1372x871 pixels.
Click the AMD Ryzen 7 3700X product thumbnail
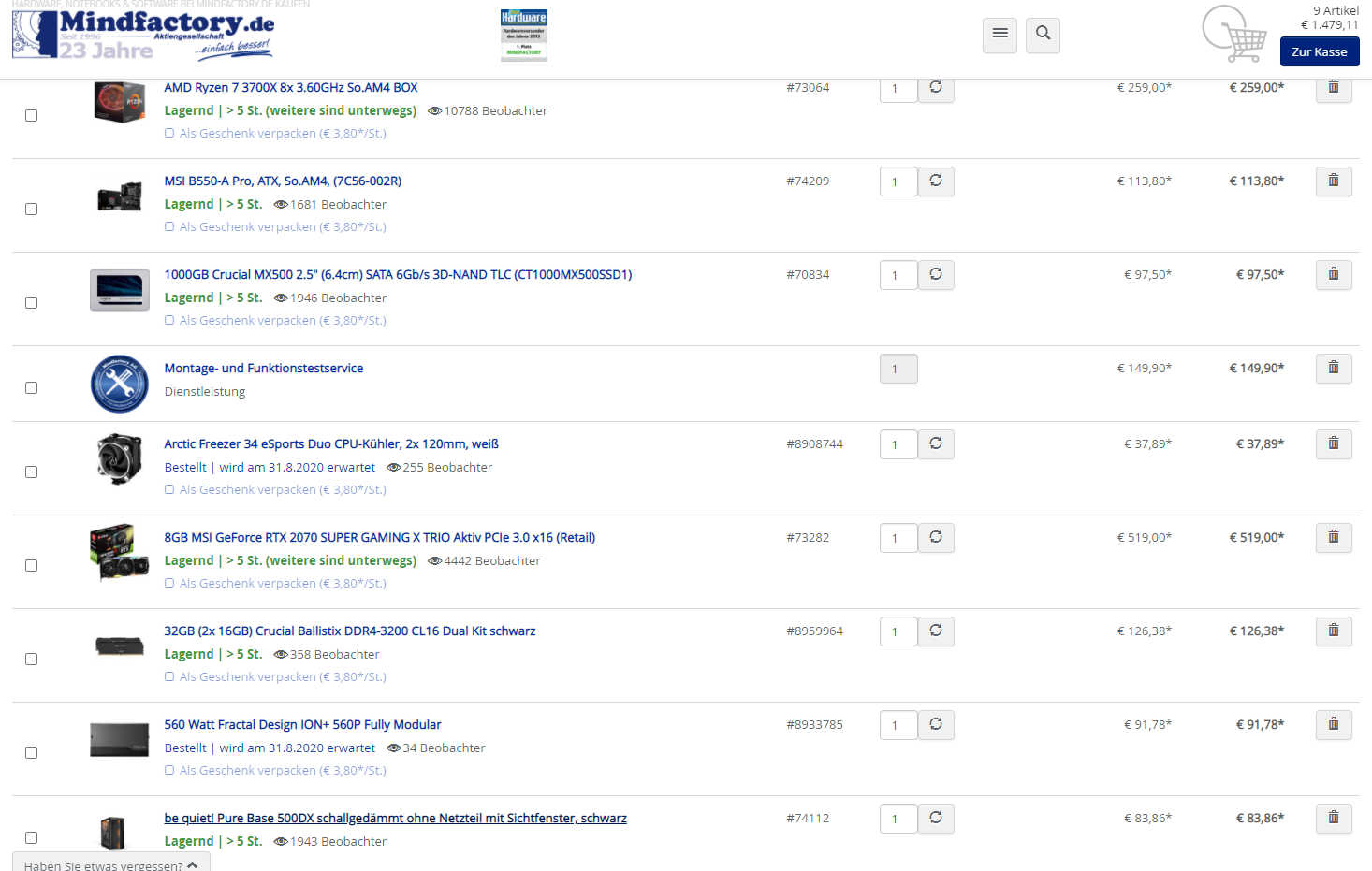(120, 101)
